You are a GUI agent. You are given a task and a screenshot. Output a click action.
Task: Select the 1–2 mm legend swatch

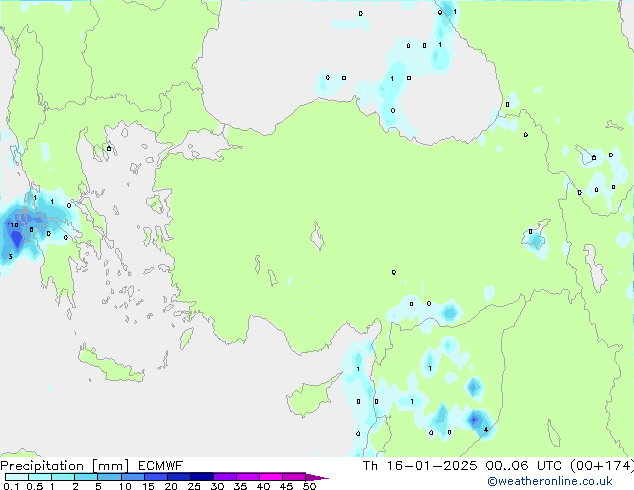pyautogui.click(x=63, y=477)
